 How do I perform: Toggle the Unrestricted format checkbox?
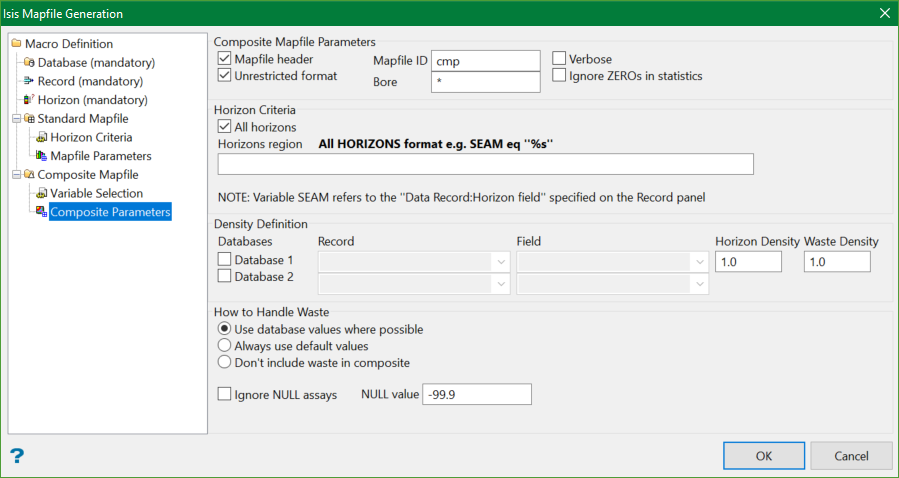click(224, 75)
